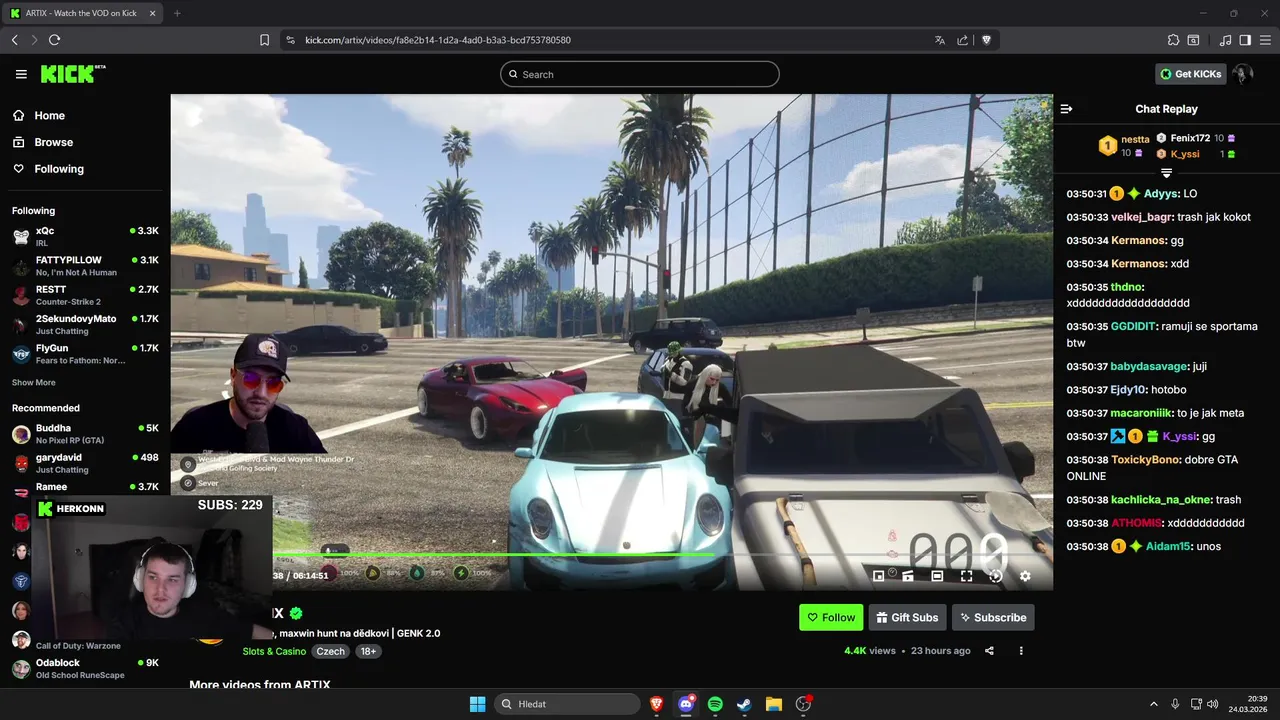Open Buddha recommended channel
Screen dimensions: 1280x720
tap(85, 434)
